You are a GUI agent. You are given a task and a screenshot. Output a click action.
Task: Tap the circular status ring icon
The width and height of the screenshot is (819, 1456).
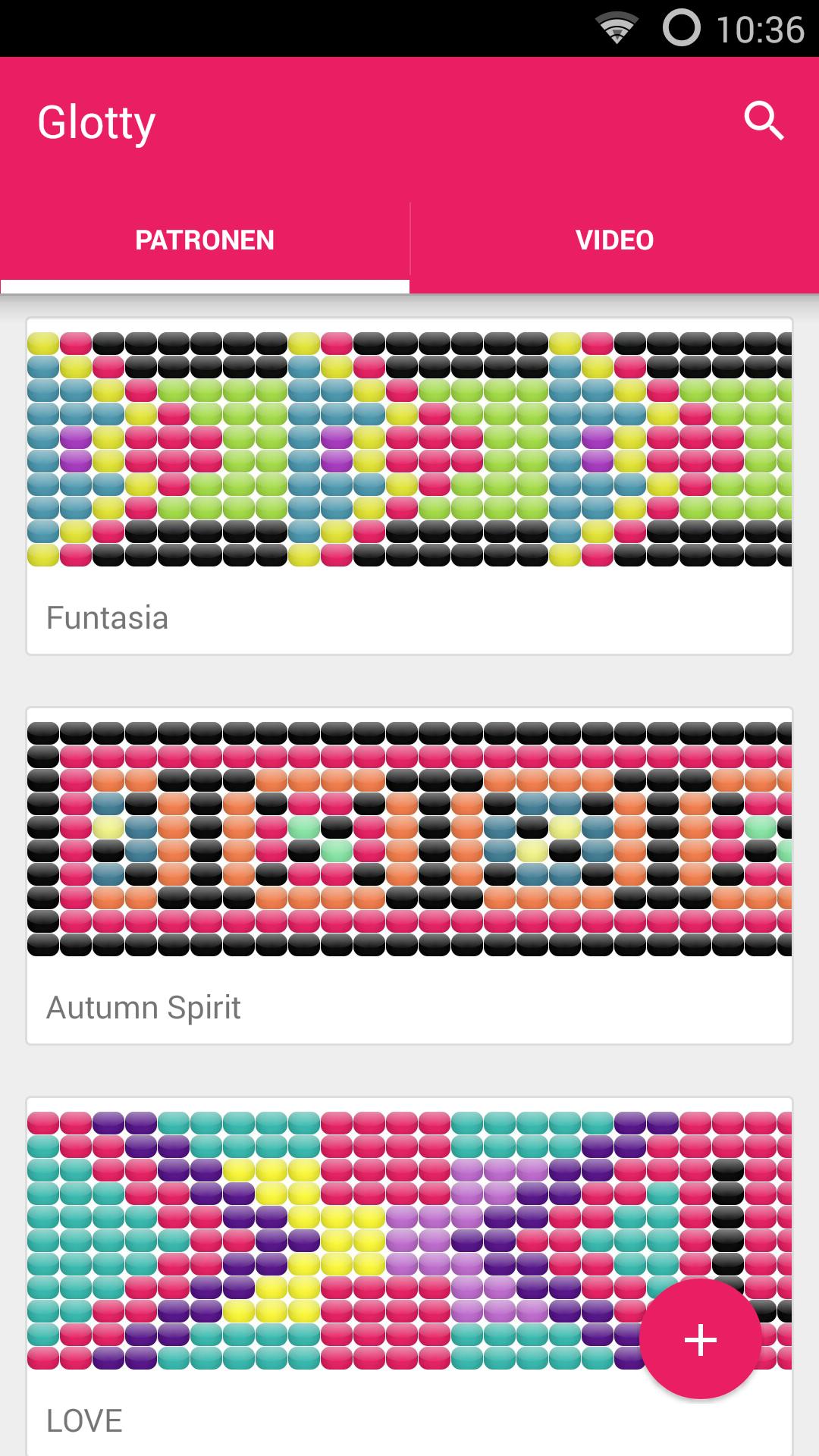(x=681, y=28)
